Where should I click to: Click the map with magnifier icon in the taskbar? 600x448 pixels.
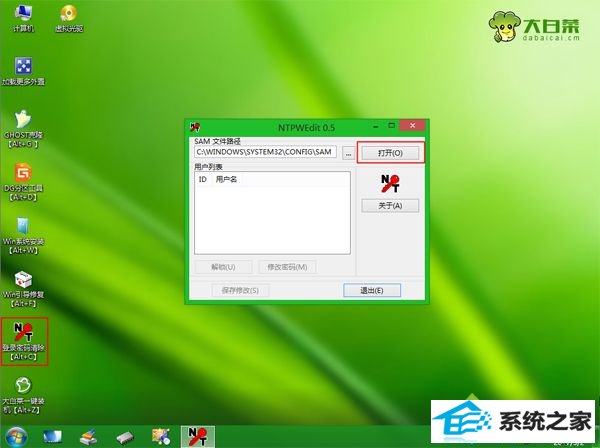click(161, 437)
